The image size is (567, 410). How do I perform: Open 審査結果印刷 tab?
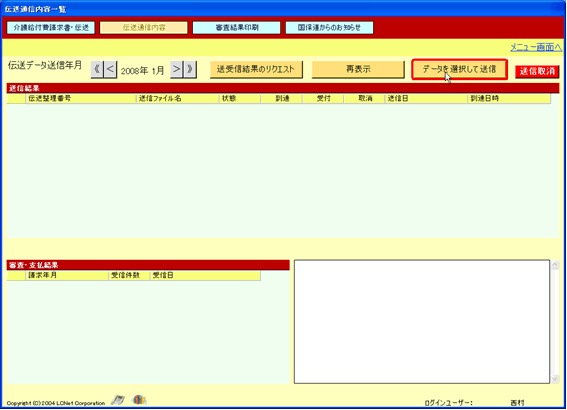(236, 27)
